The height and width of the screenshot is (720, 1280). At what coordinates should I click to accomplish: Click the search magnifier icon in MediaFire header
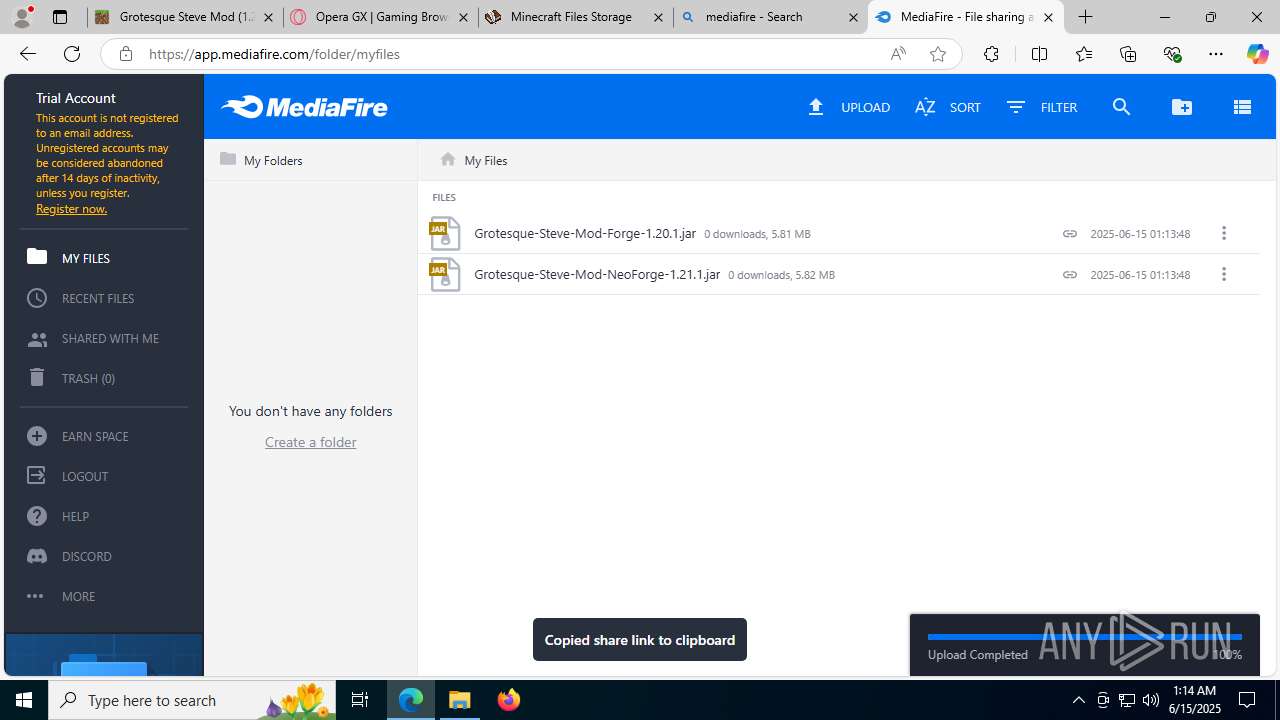click(x=1121, y=107)
